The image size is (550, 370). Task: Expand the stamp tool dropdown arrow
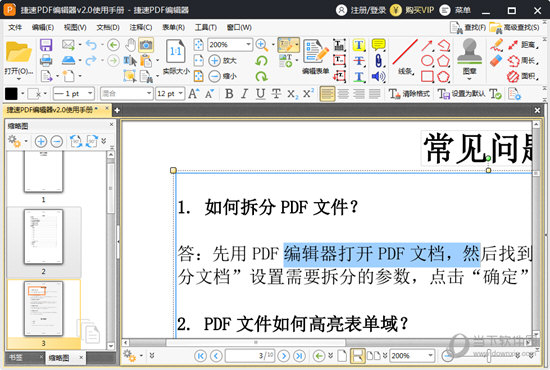point(469,79)
